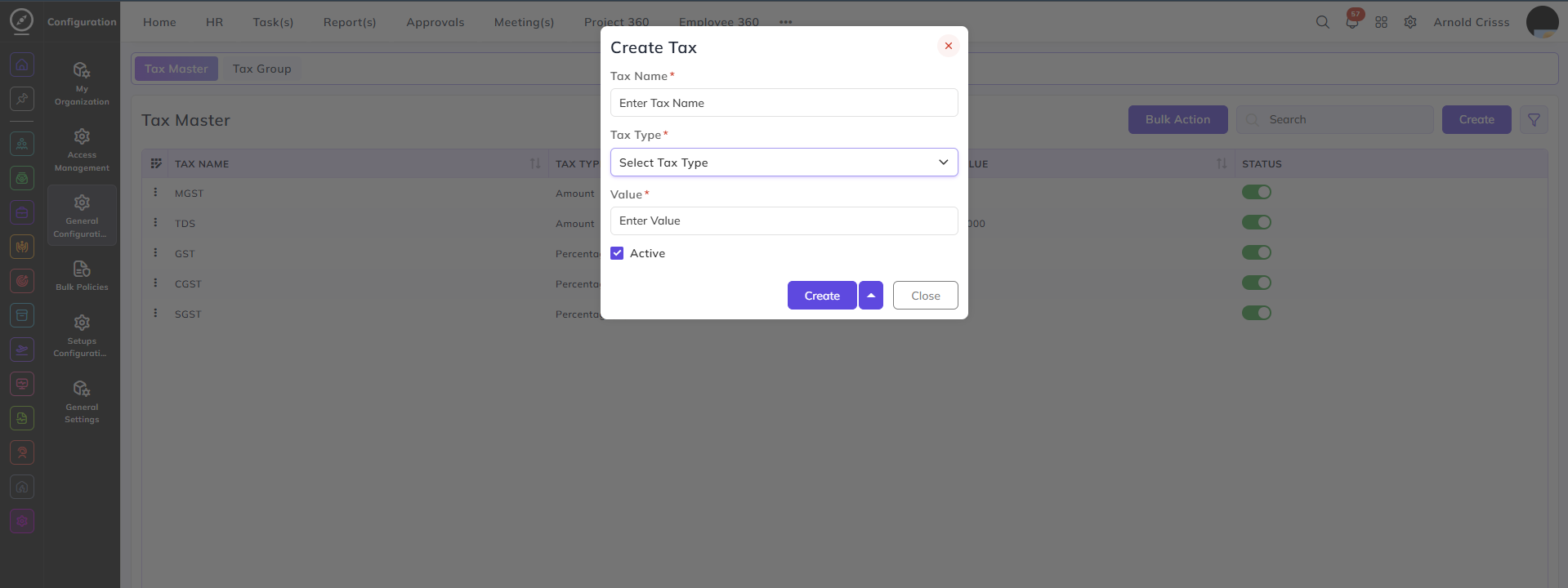The height and width of the screenshot is (588, 1568).
Task: Focus the Enter Value field
Action: 784,220
